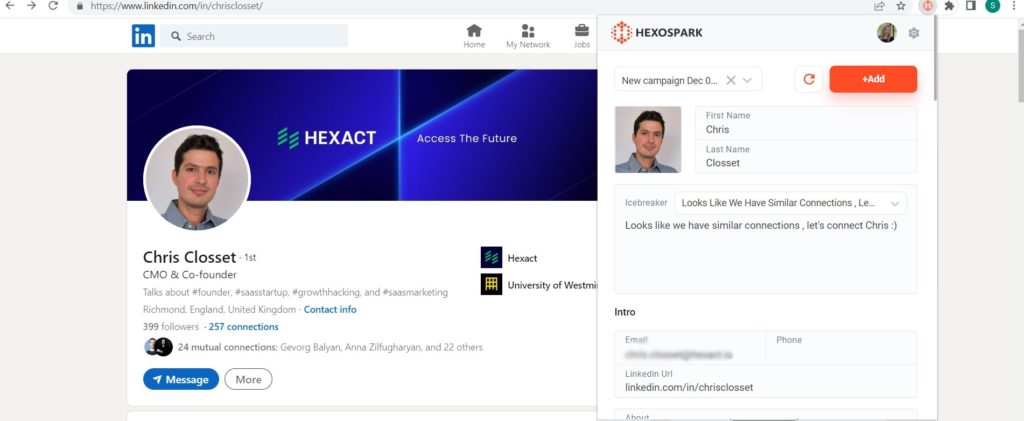Screen dimensions: 1024x421
Task: Edit the Last Name field
Action: 806,157
